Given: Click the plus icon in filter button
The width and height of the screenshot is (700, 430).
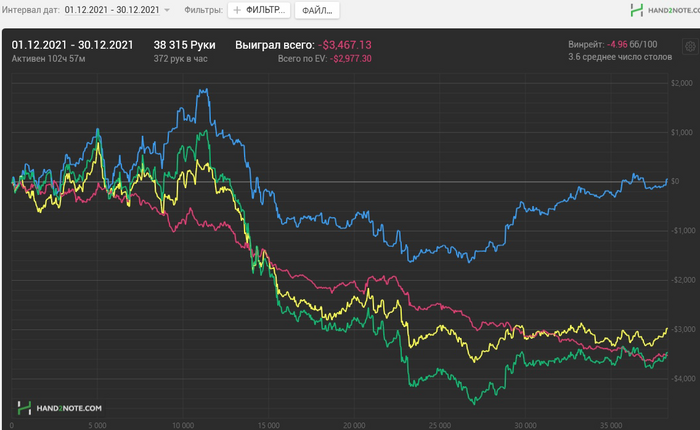Looking at the screenshot, I should tap(237, 10).
